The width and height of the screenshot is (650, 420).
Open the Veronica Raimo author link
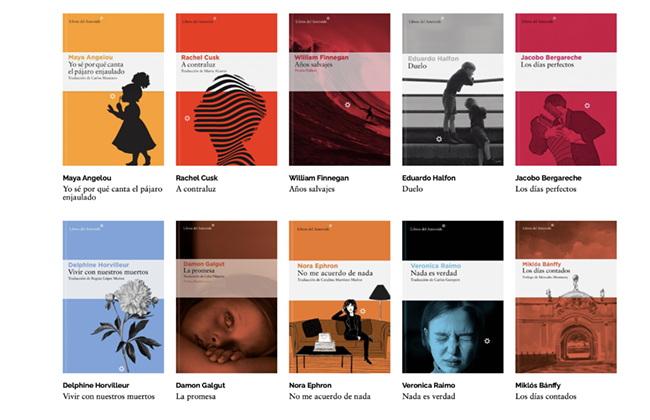click(428, 385)
